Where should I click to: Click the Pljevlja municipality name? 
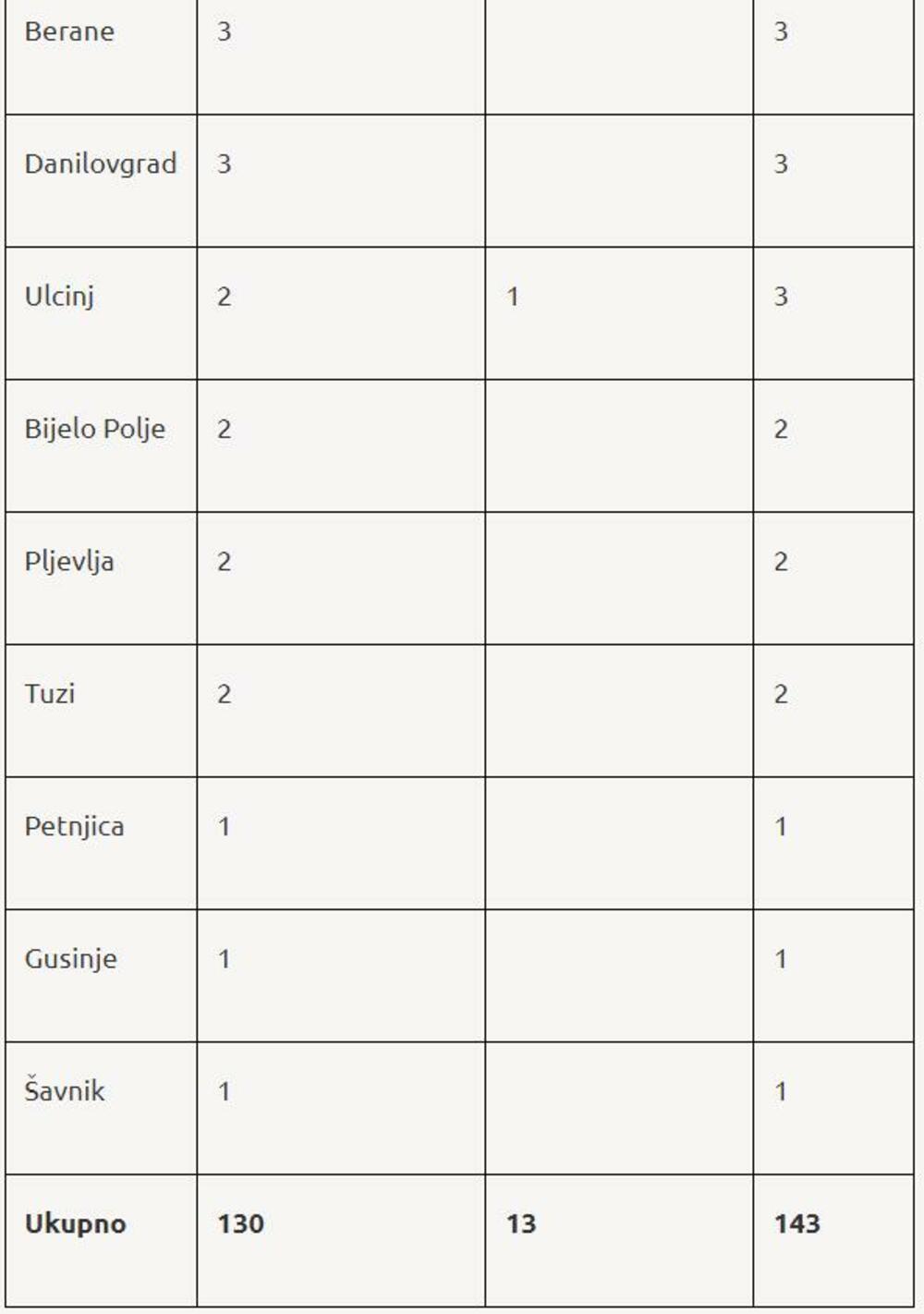[x=69, y=562]
